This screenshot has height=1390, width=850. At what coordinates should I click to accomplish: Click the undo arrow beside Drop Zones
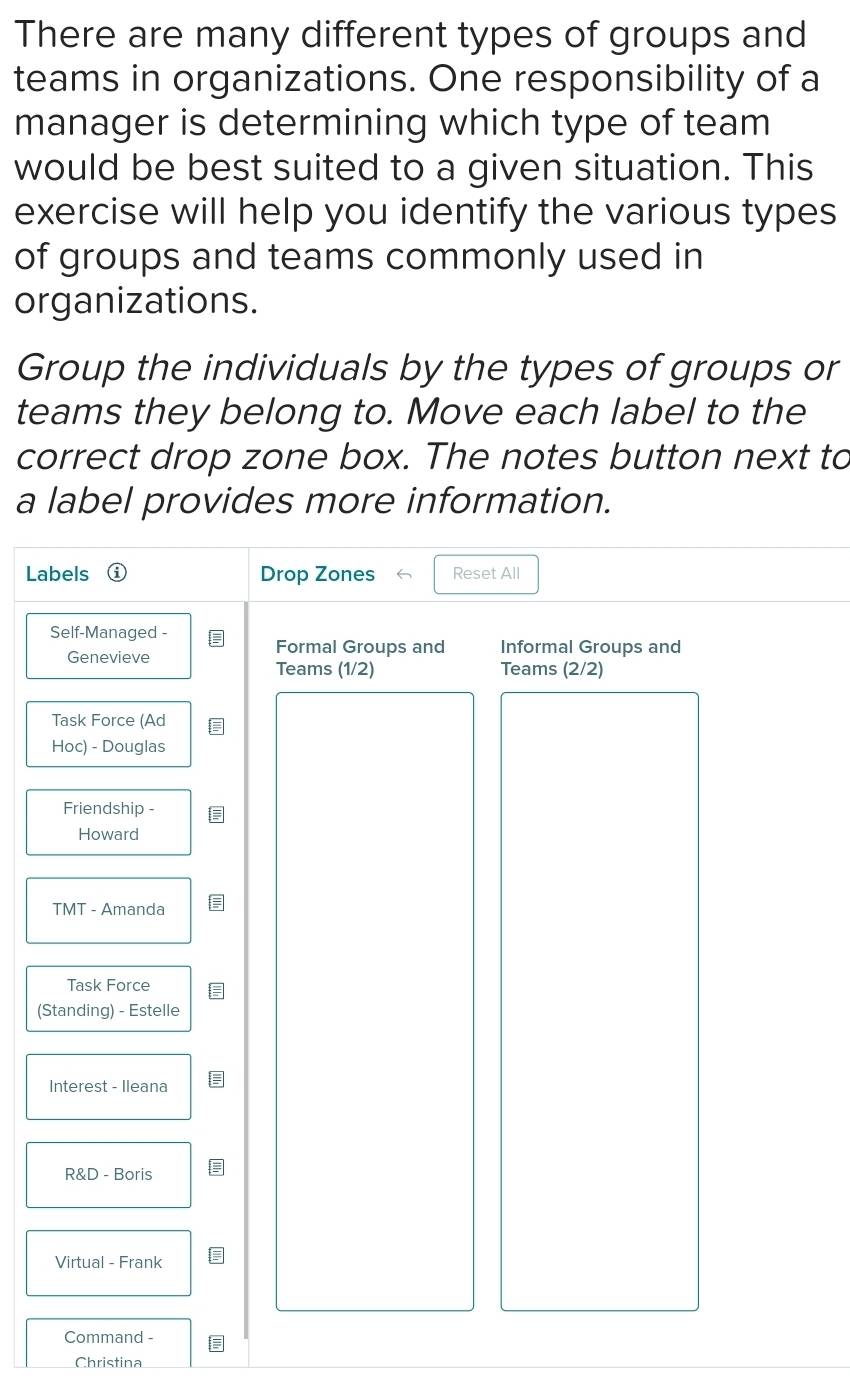coord(404,574)
